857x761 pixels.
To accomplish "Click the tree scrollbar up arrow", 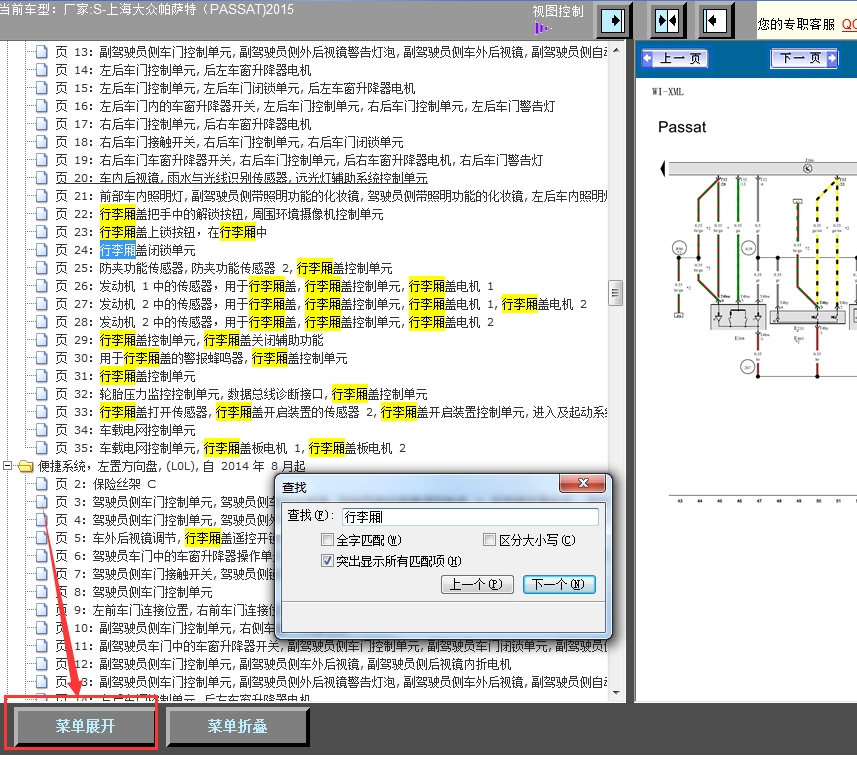I will tap(616, 47).
